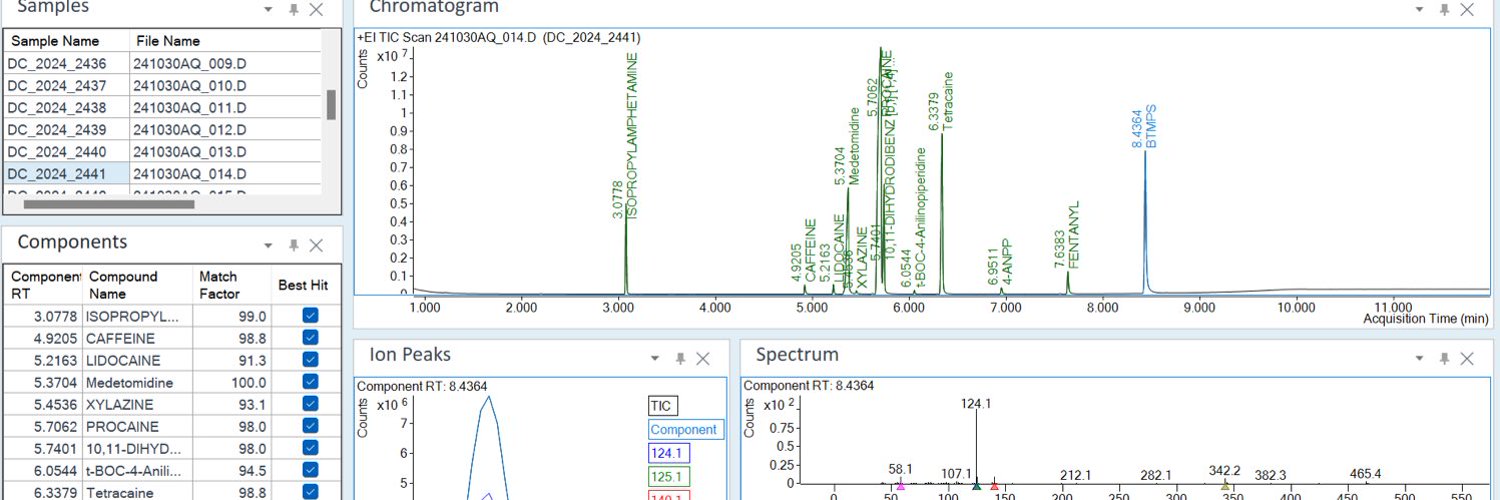Image resolution: width=1500 pixels, height=500 pixels.
Task: Pin the Components panel
Action: [294, 245]
